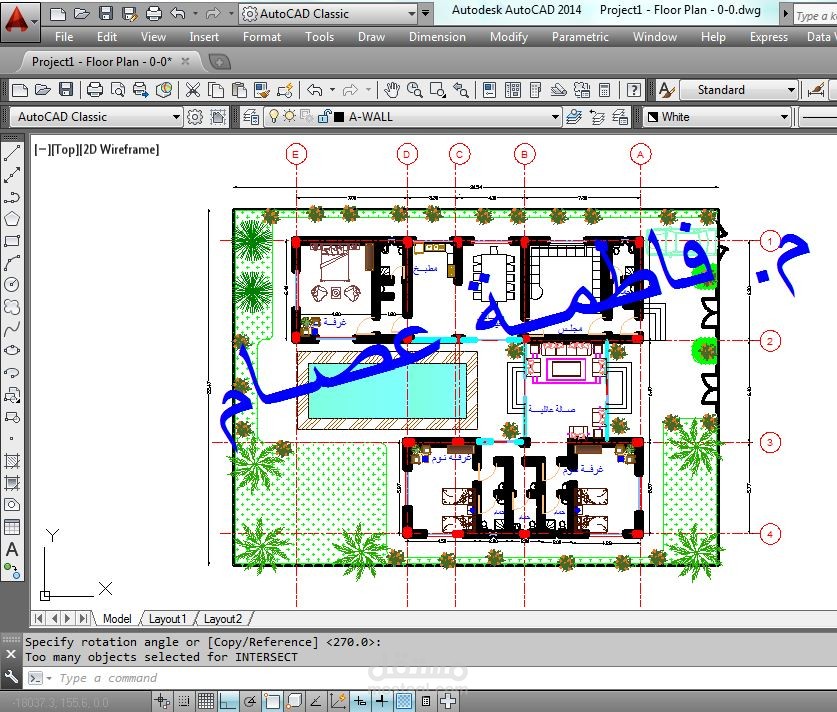Open AutoCAD Classic workspace dropdown in title bar
This screenshot has height=712, width=837.
coord(412,13)
